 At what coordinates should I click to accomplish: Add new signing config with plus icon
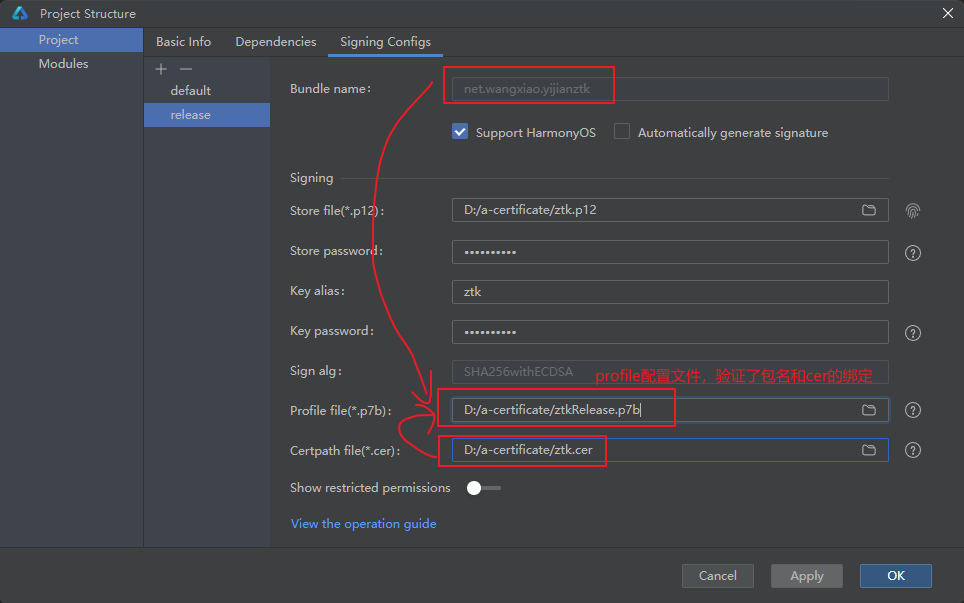161,69
